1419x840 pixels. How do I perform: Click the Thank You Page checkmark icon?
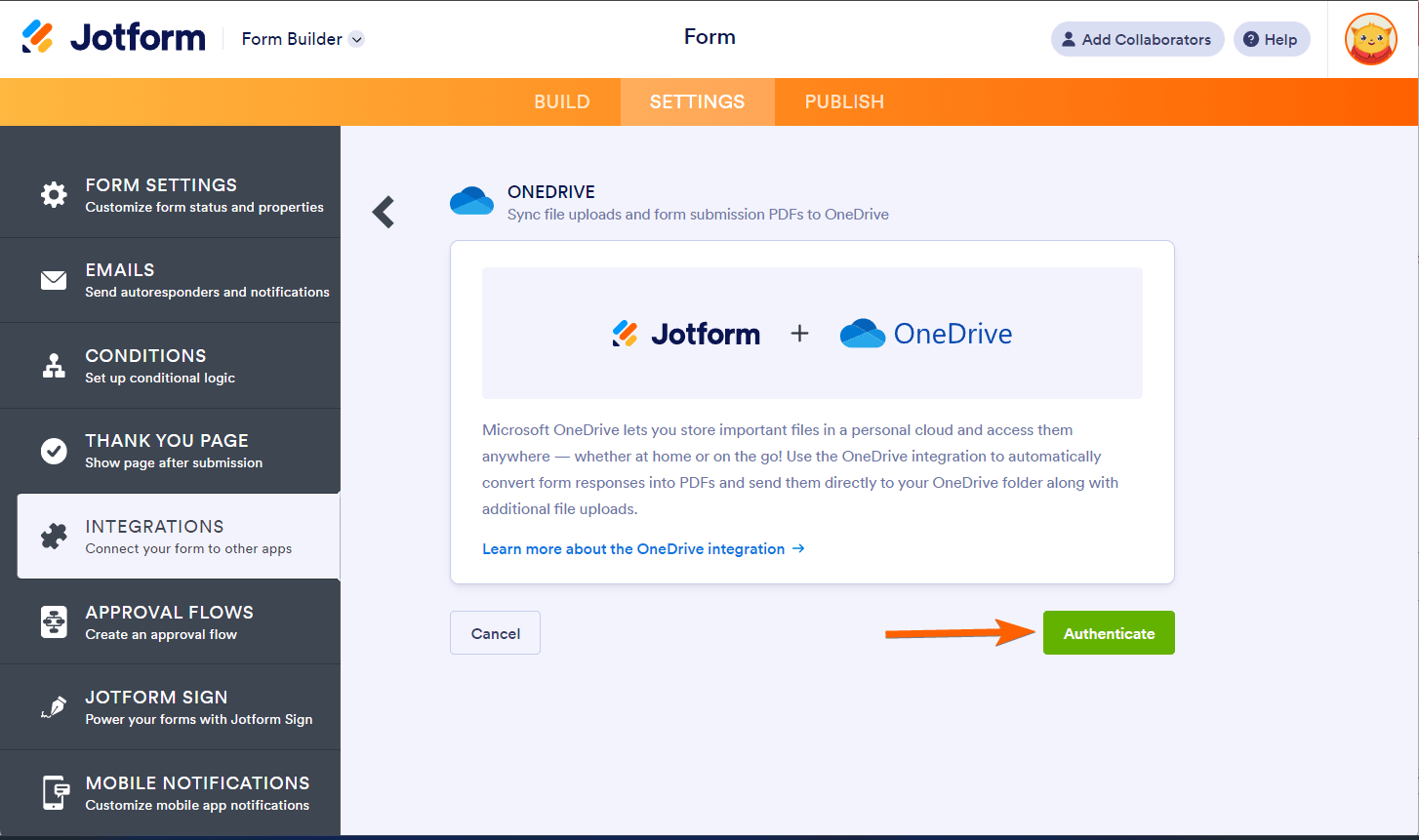[x=54, y=451]
